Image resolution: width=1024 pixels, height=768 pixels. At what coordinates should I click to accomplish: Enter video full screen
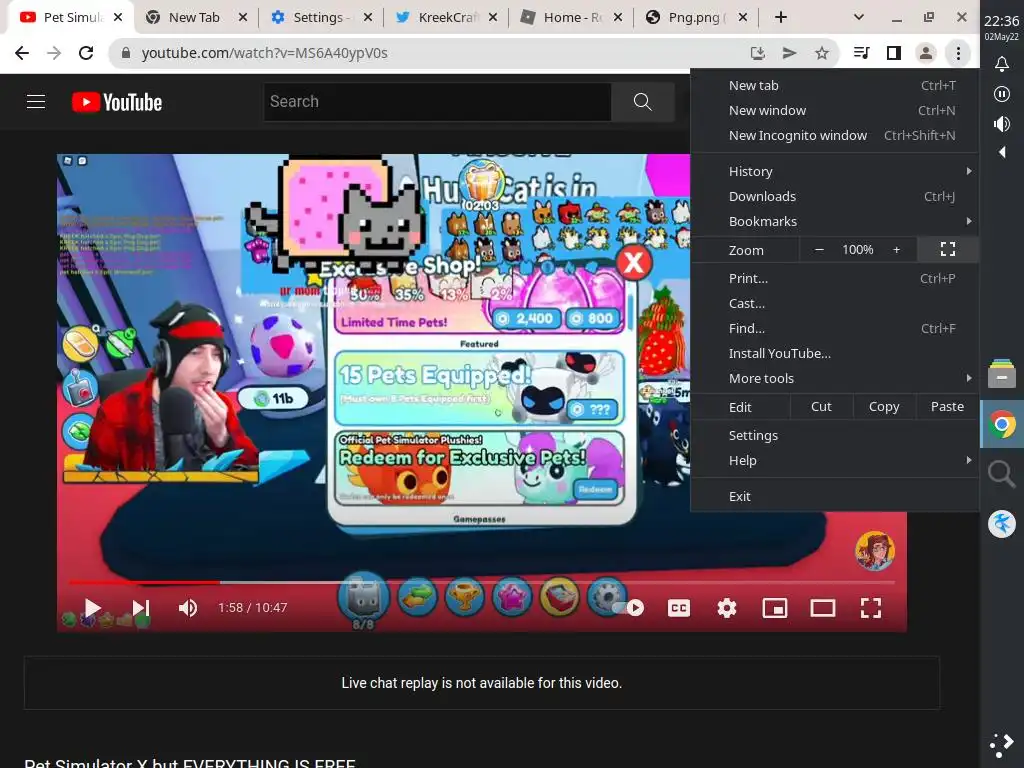pos(871,608)
